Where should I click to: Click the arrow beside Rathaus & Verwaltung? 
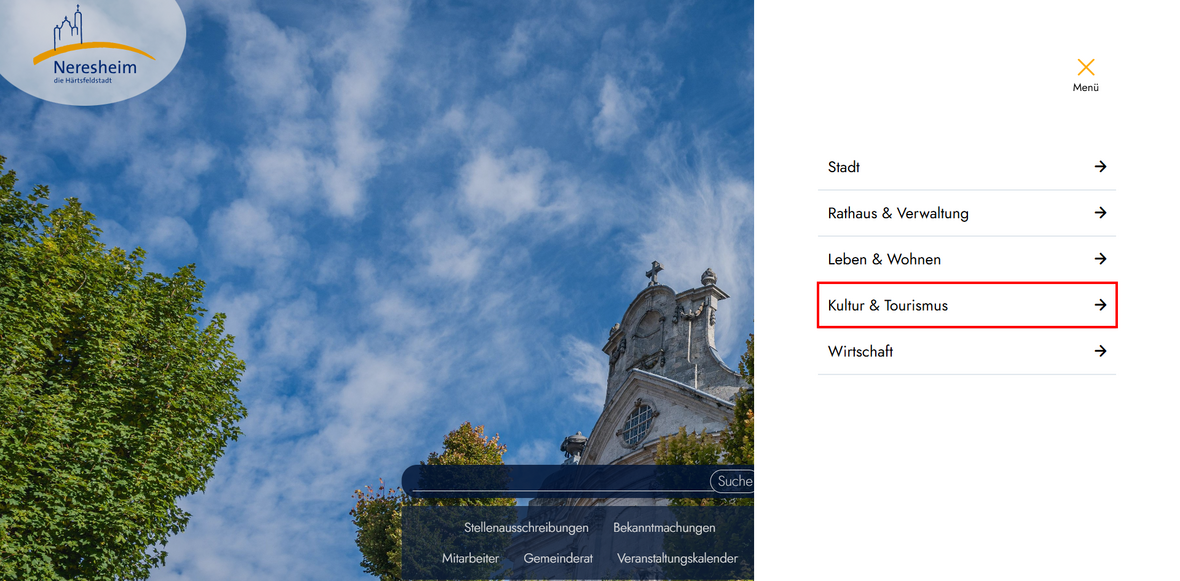1100,213
